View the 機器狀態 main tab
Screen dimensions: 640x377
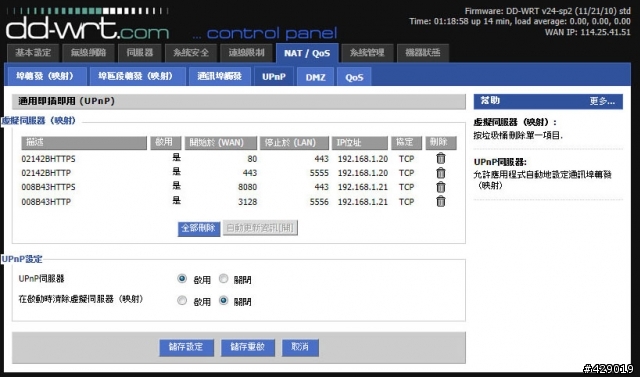[x=423, y=53]
